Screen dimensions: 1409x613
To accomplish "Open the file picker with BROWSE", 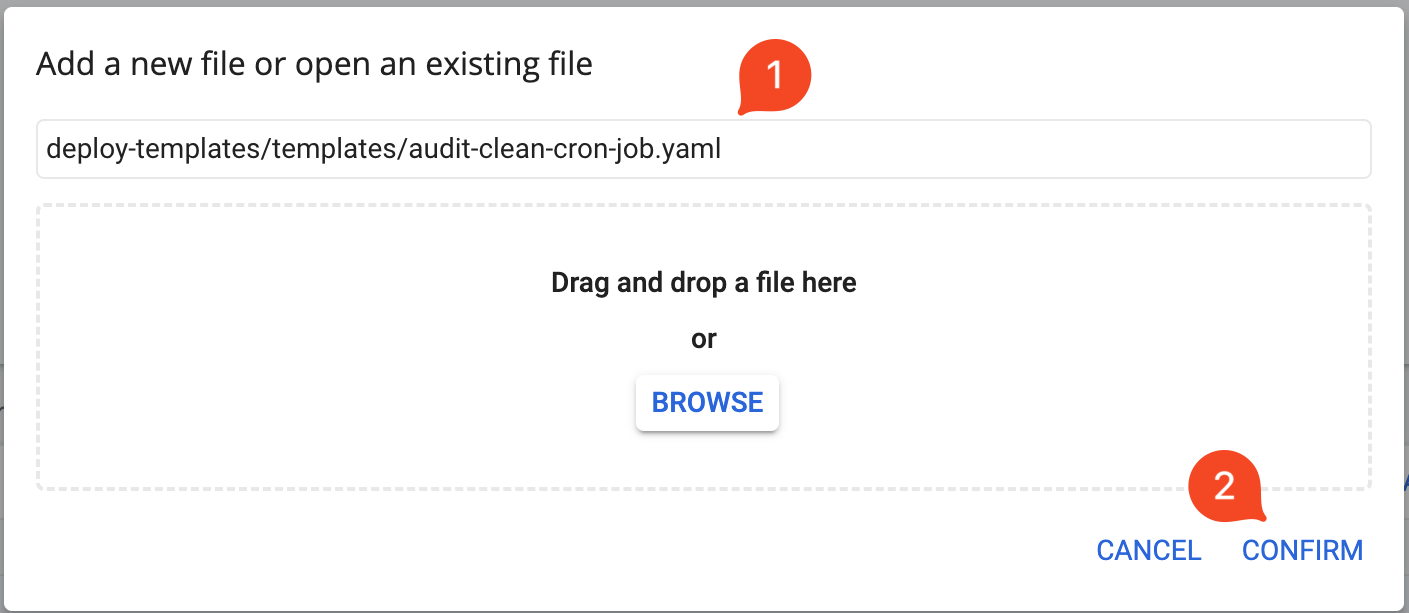I will (x=707, y=402).
